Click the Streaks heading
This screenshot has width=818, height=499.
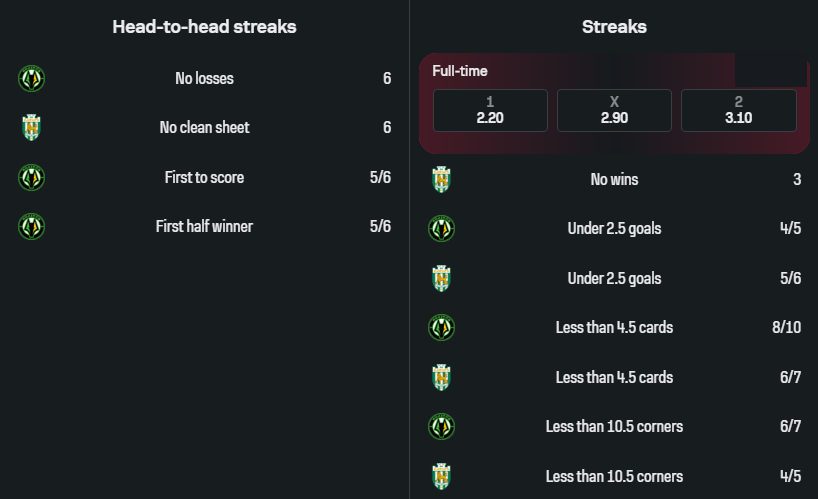(614, 27)
